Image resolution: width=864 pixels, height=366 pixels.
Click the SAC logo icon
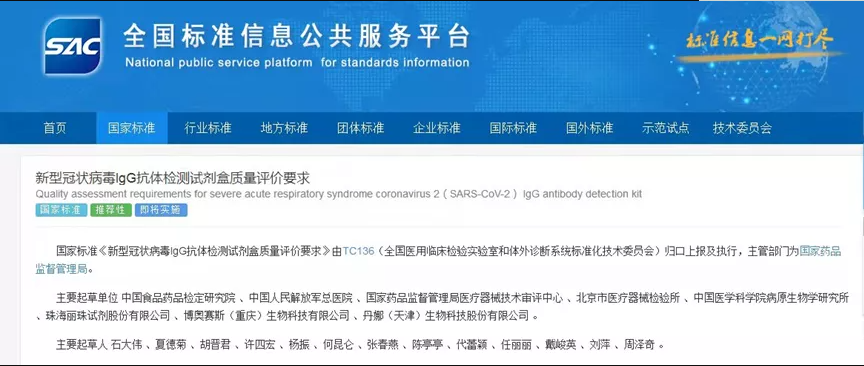coord(73,46)
